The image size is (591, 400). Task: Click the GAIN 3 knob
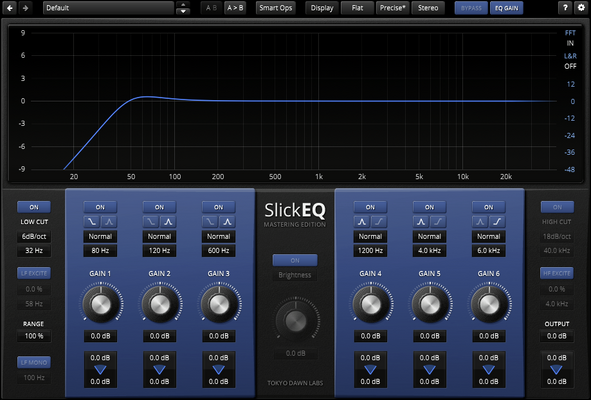219,304
